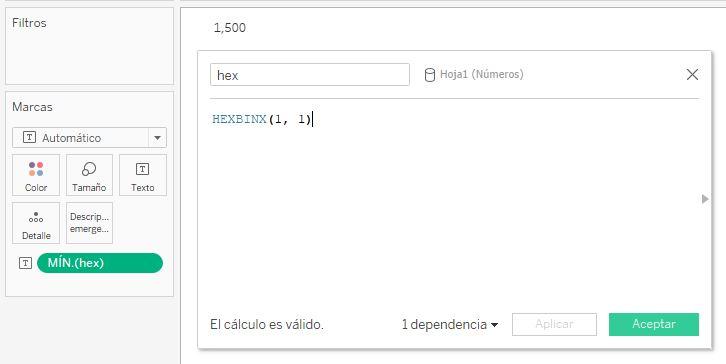The image size is (726, 364).
Task: Click the 'El cálculo es válido.' status text
Action: (267, 325)
